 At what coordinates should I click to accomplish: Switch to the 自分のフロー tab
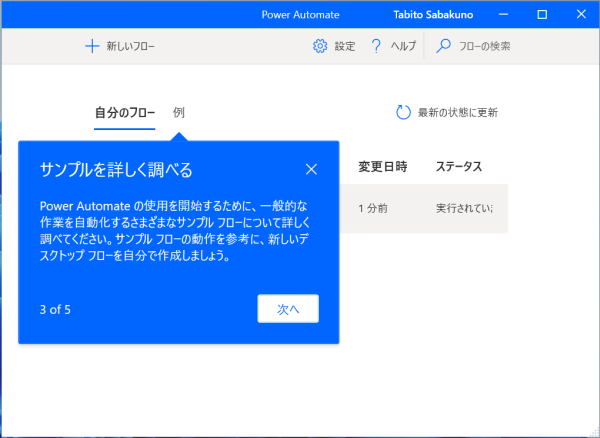click(x=125, y=113)
